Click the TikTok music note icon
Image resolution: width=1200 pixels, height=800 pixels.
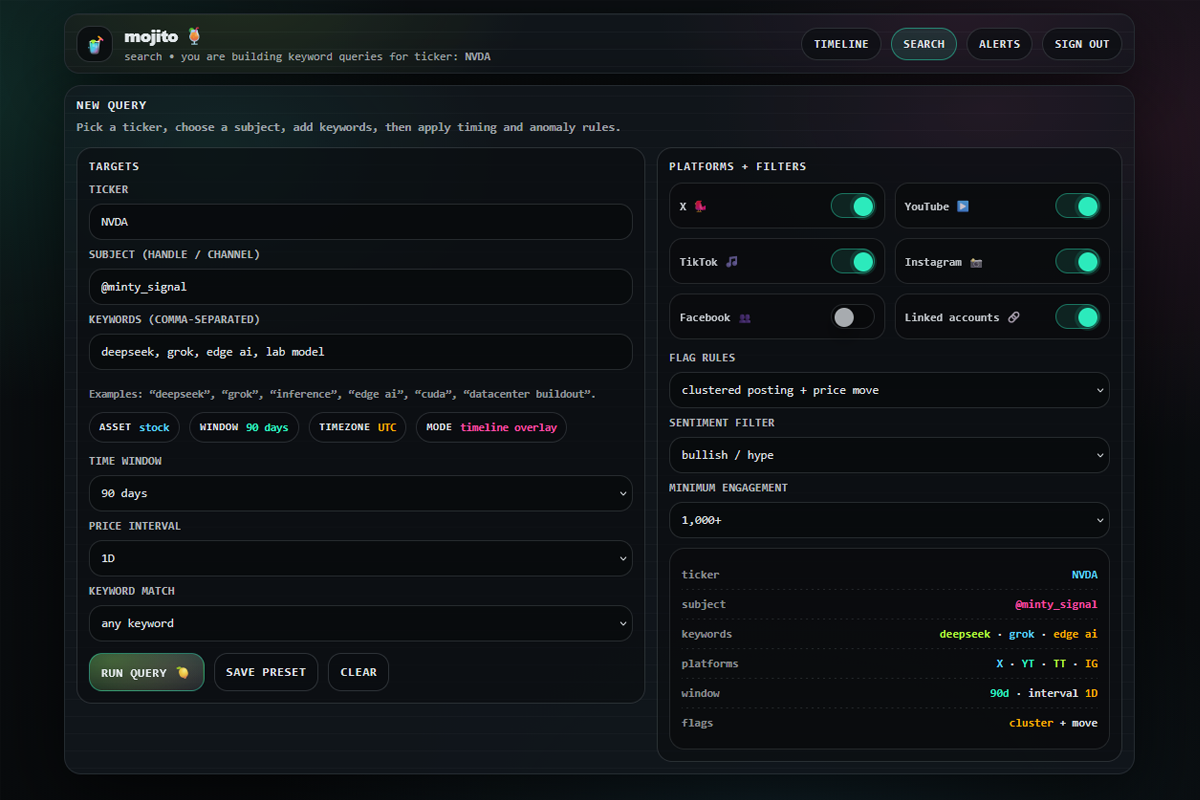[x=732, y=262]
